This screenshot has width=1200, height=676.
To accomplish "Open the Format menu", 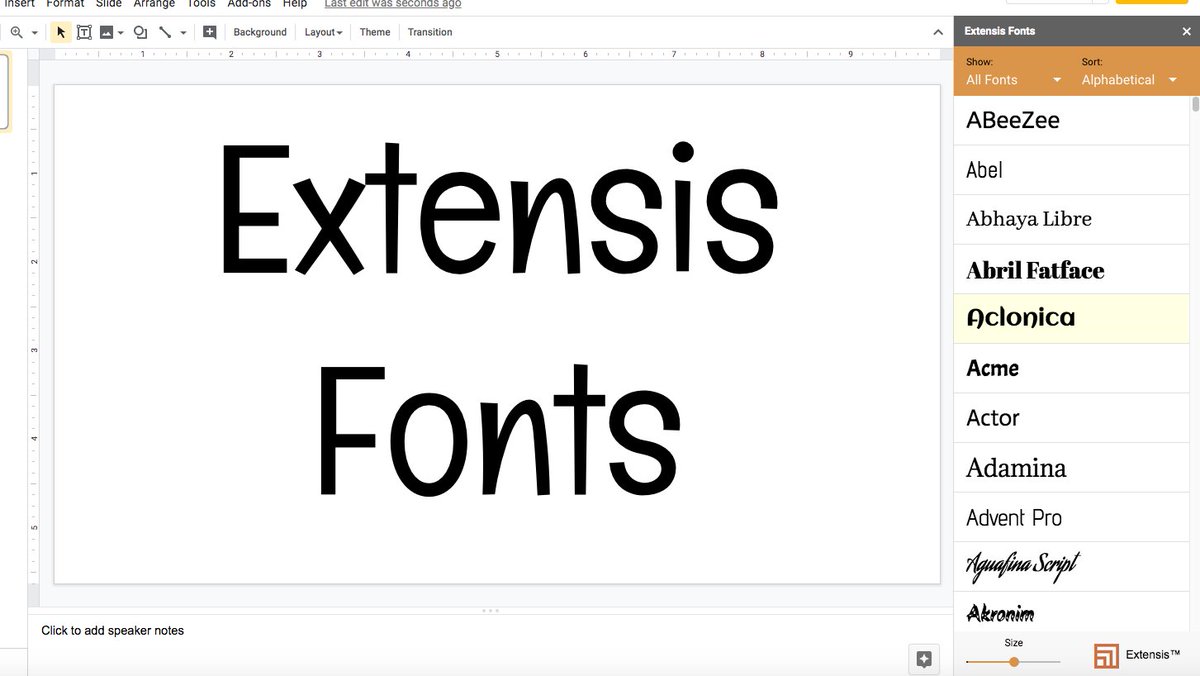I will (x=65, y=4).
